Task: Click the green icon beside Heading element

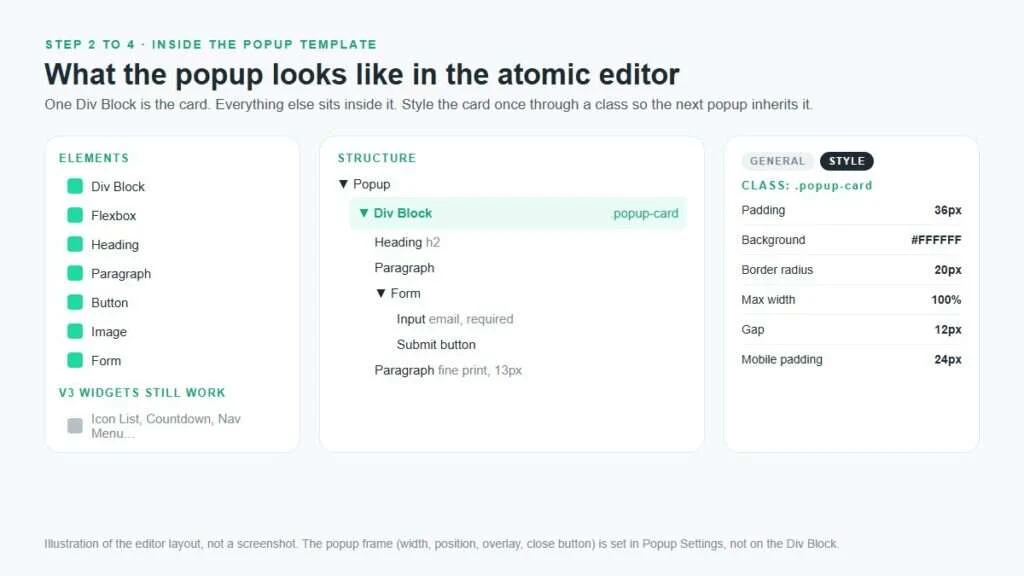Action: pos(75,244)
